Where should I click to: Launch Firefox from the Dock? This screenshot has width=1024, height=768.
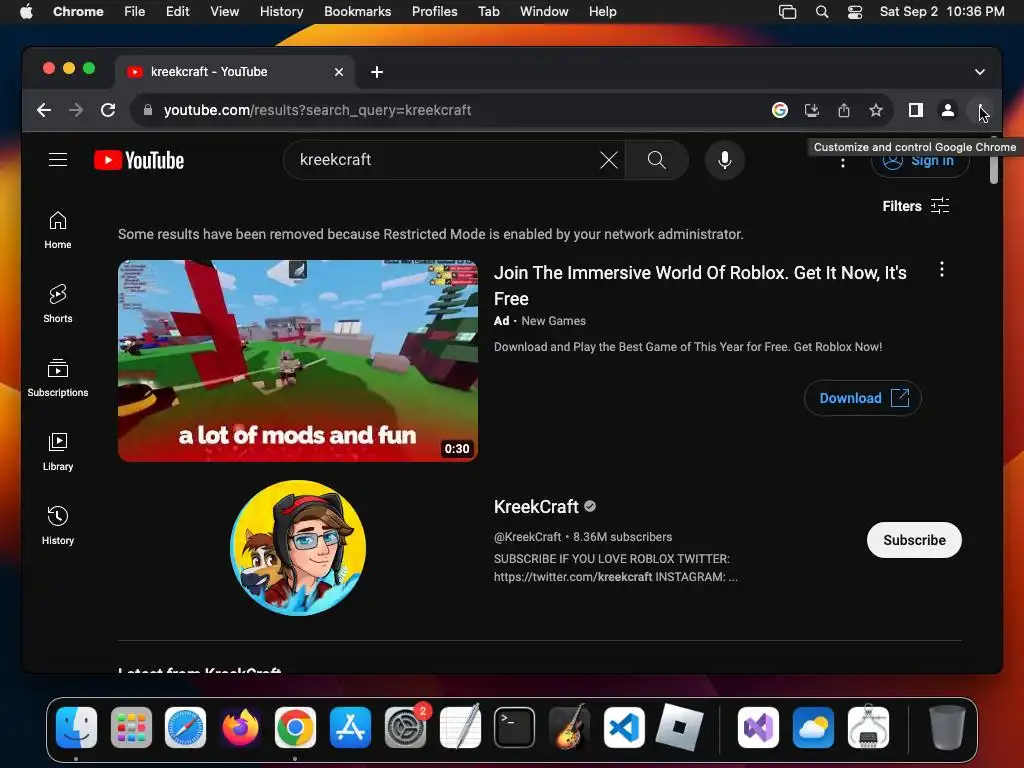tap(240, 728)
